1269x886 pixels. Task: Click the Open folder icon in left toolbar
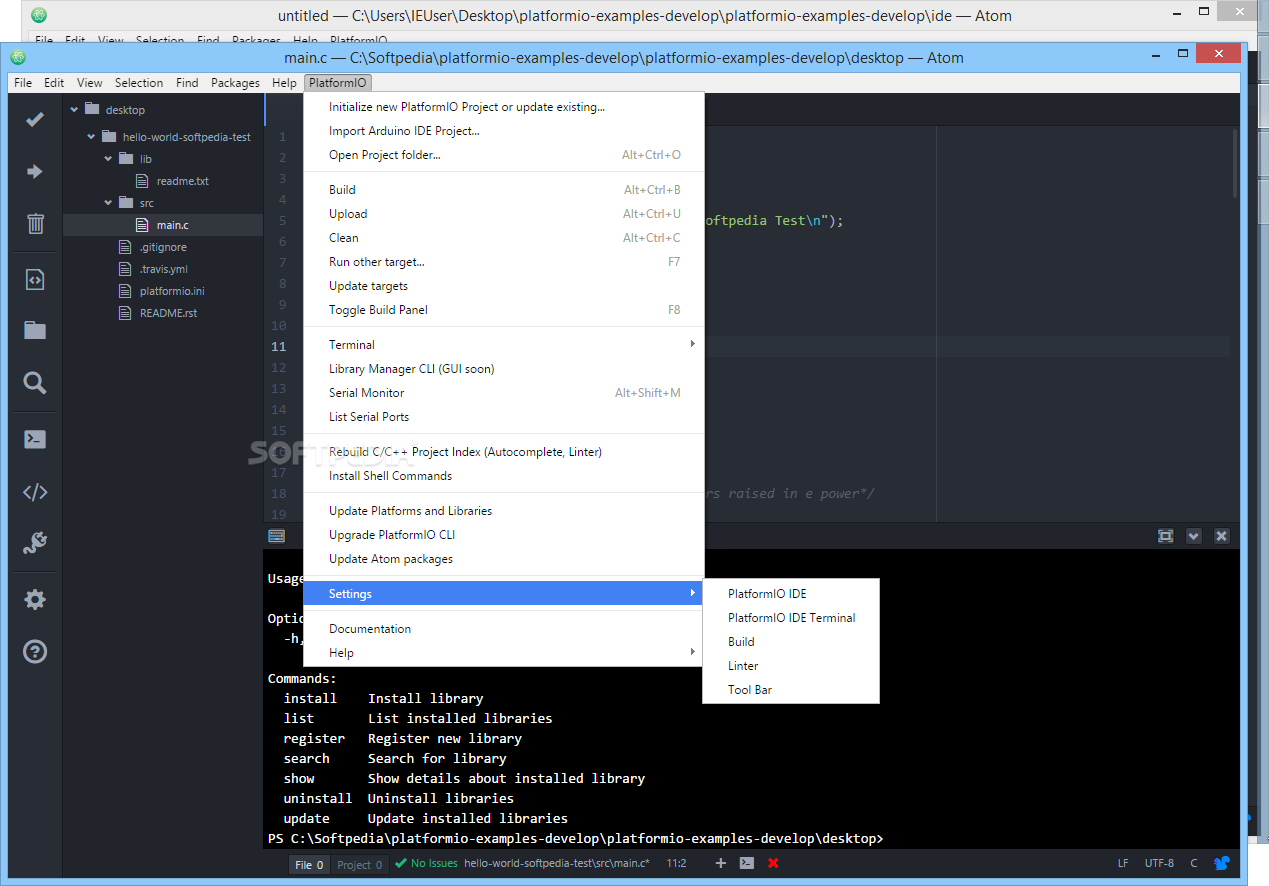click(x=35, y=331)
